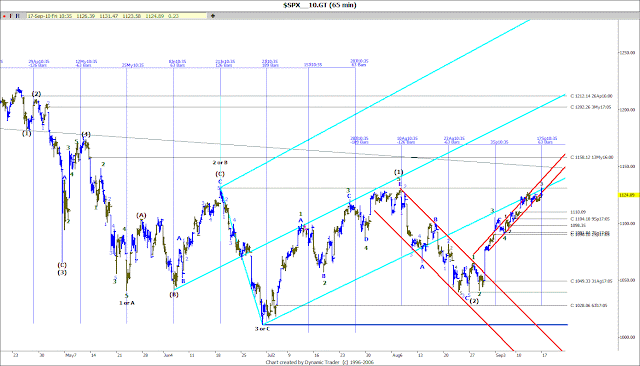The width and height of the screenshot is (640, 366).
Task: Select the 21My10:35 time cycle marker
Action: click(x=133, y=65)
